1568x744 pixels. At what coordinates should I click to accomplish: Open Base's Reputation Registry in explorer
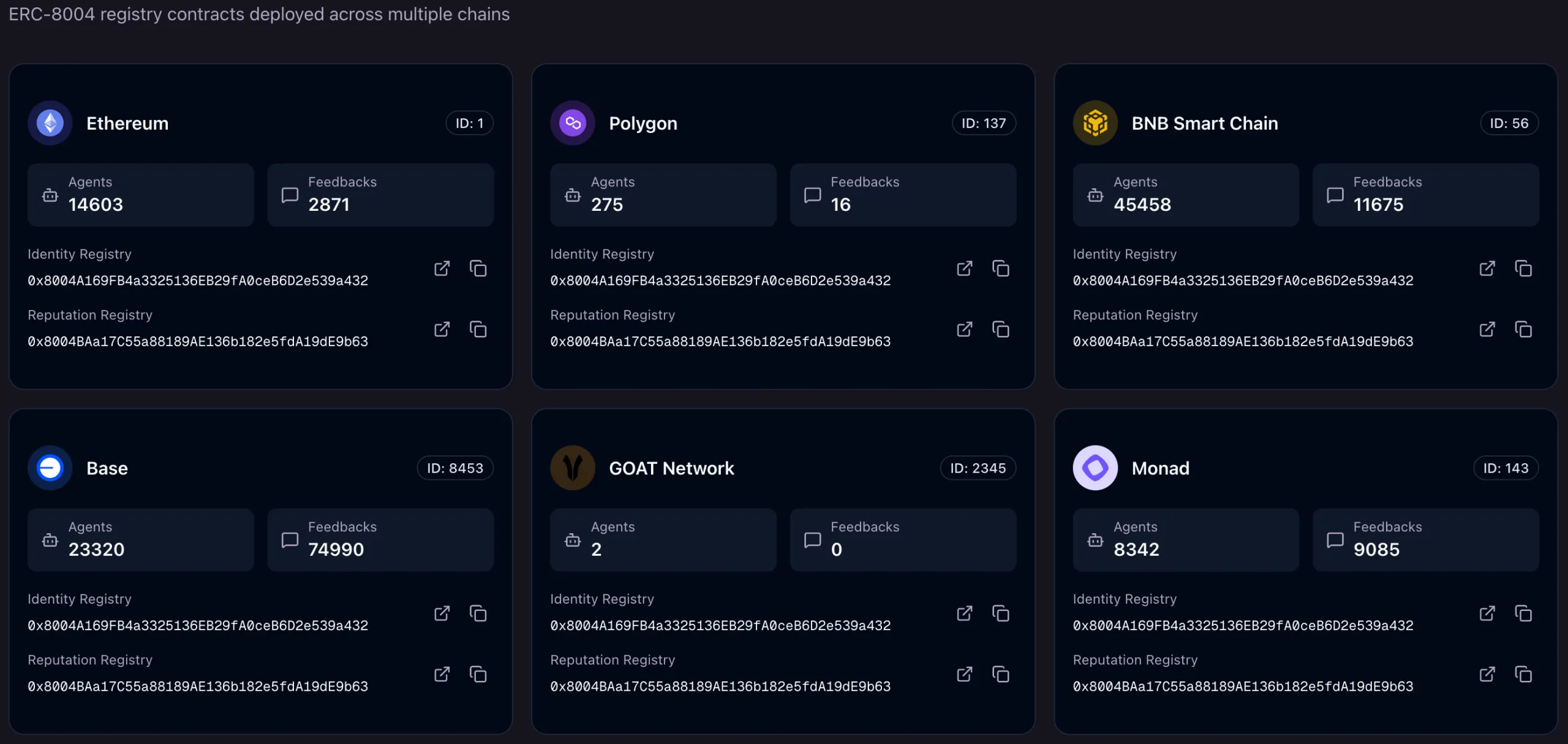442,674
